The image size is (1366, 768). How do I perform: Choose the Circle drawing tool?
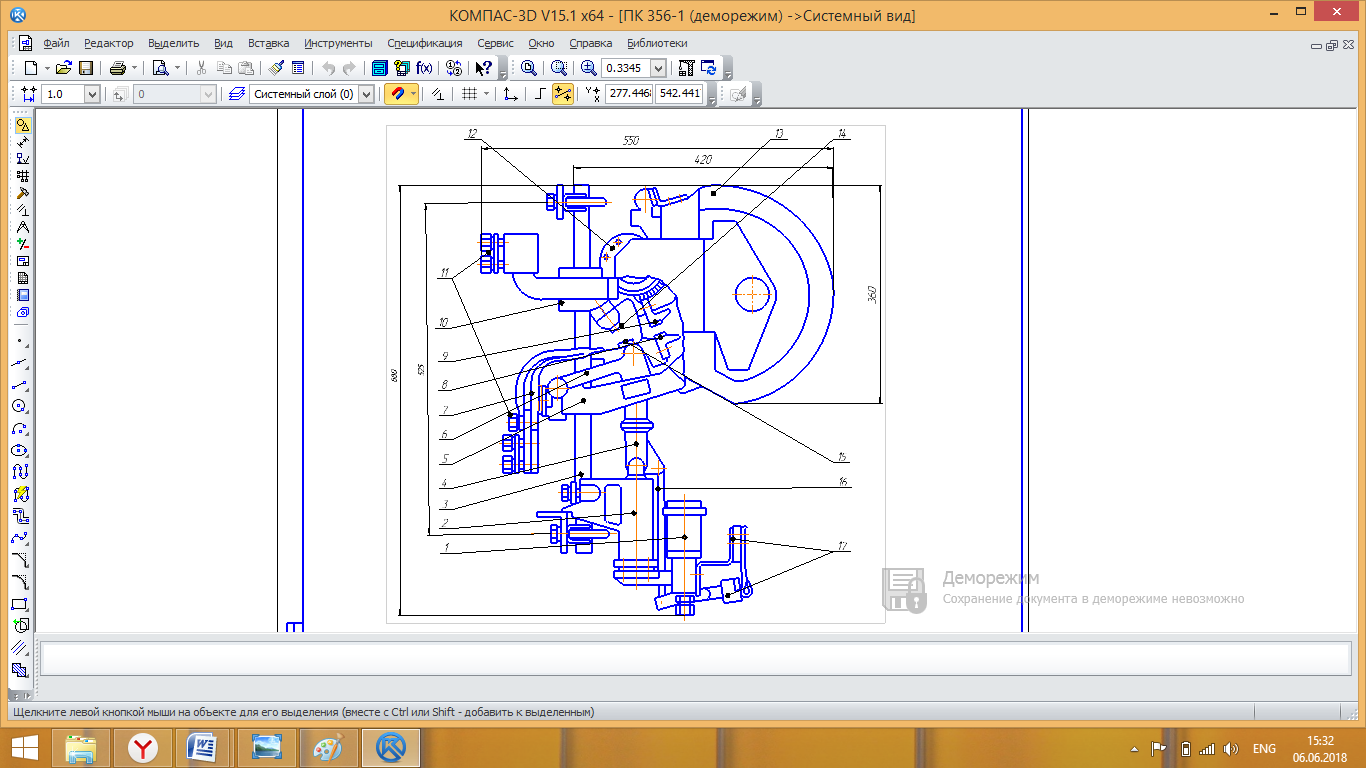20,406
